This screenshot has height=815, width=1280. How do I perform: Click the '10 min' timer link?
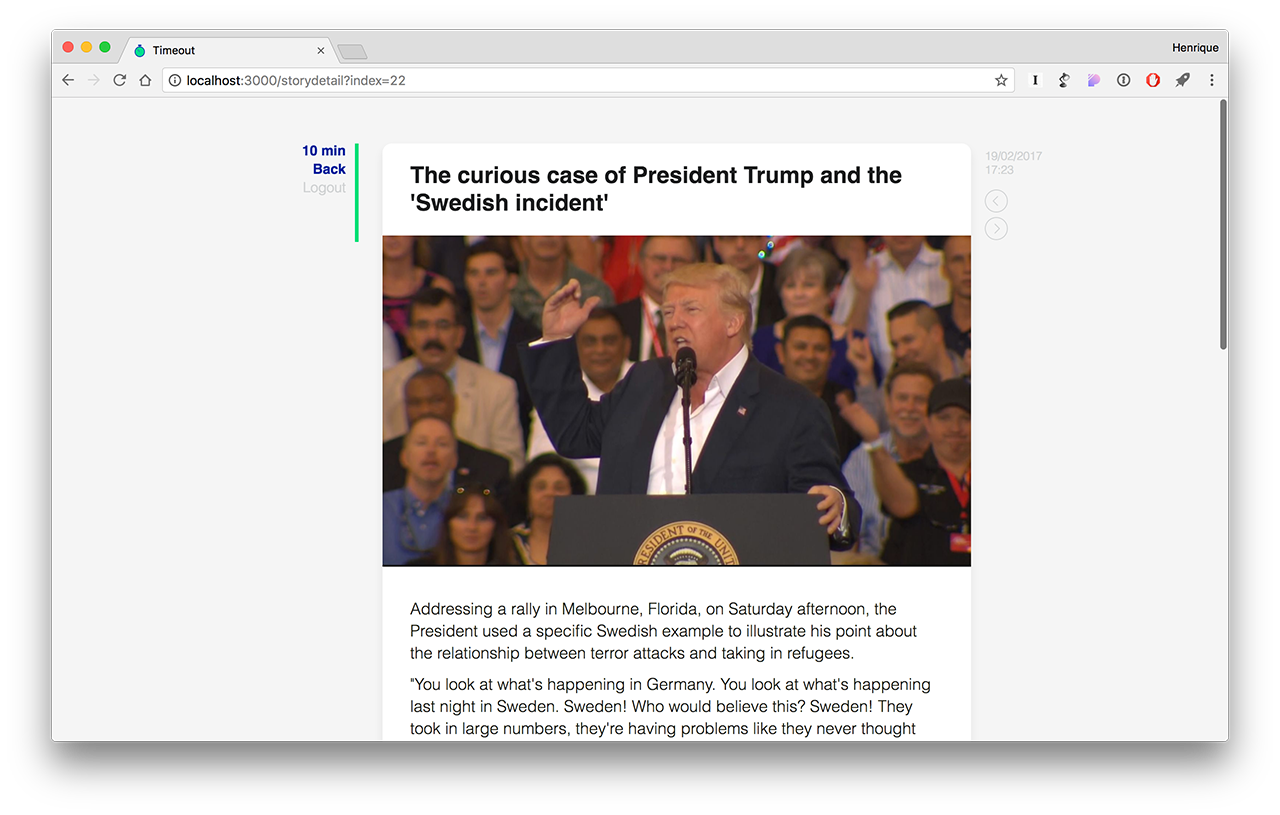tap(324, 151)
